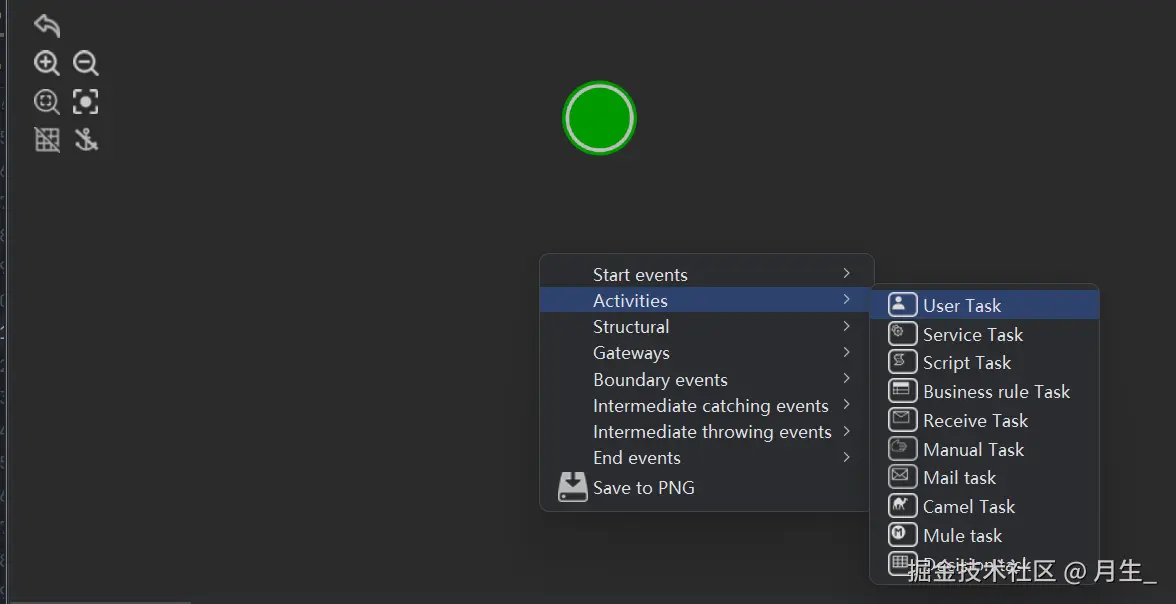
Task: Toggle the anchor snapping icon
Action: point(86,140)
